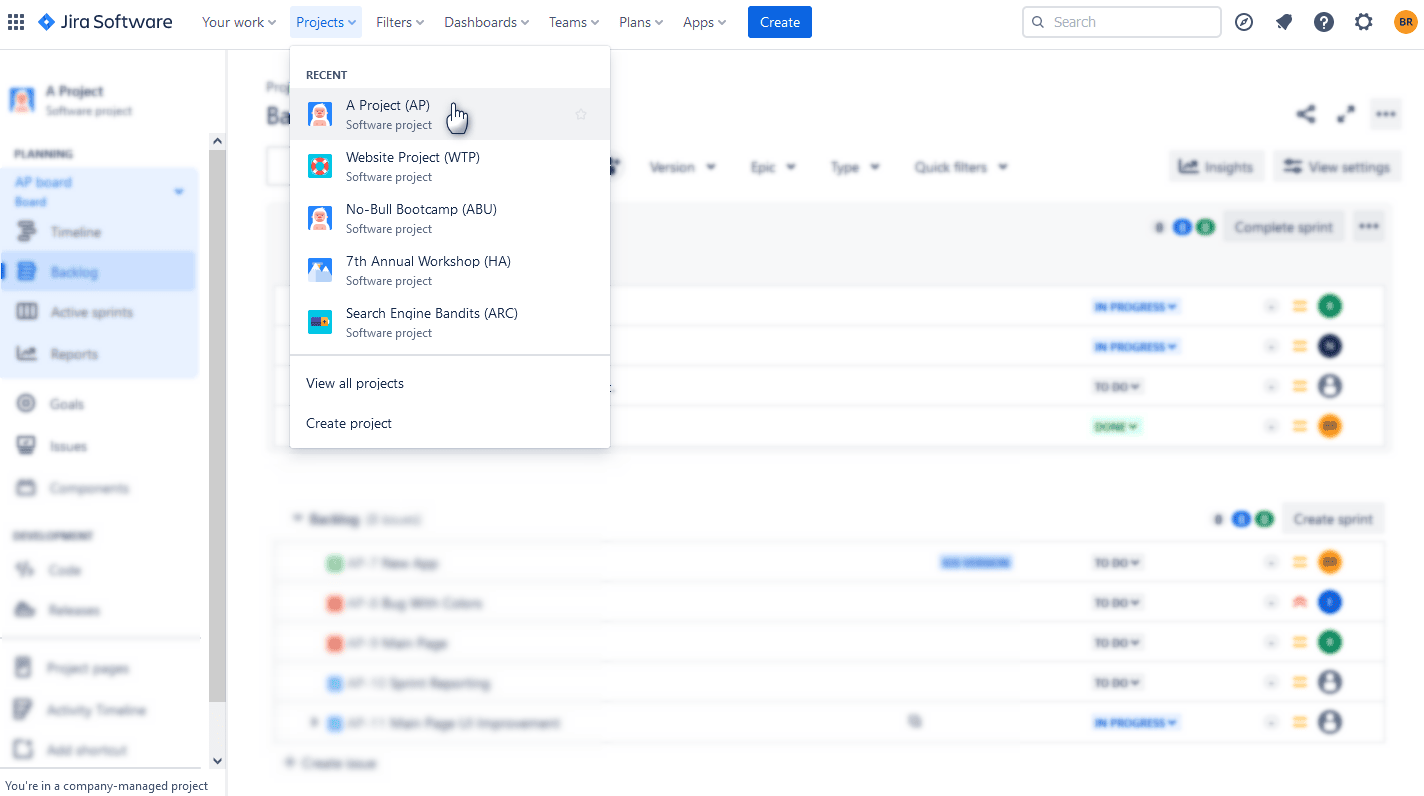Open the BR user profile avatar
The width and height of the screenshot is (1424, 796).
[x=1405, y=22]
